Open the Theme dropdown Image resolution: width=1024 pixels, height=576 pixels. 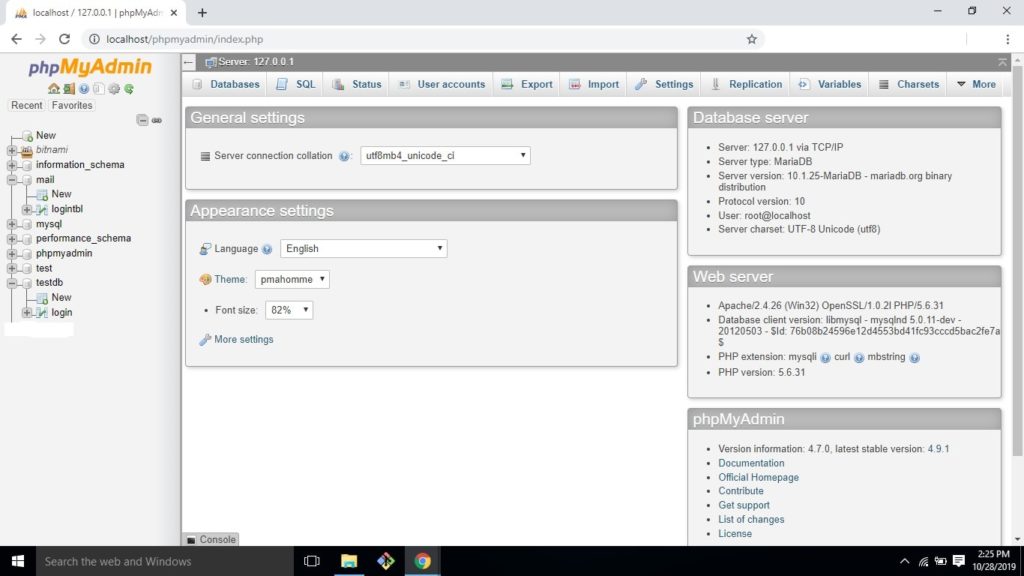(x=292, y=279)
